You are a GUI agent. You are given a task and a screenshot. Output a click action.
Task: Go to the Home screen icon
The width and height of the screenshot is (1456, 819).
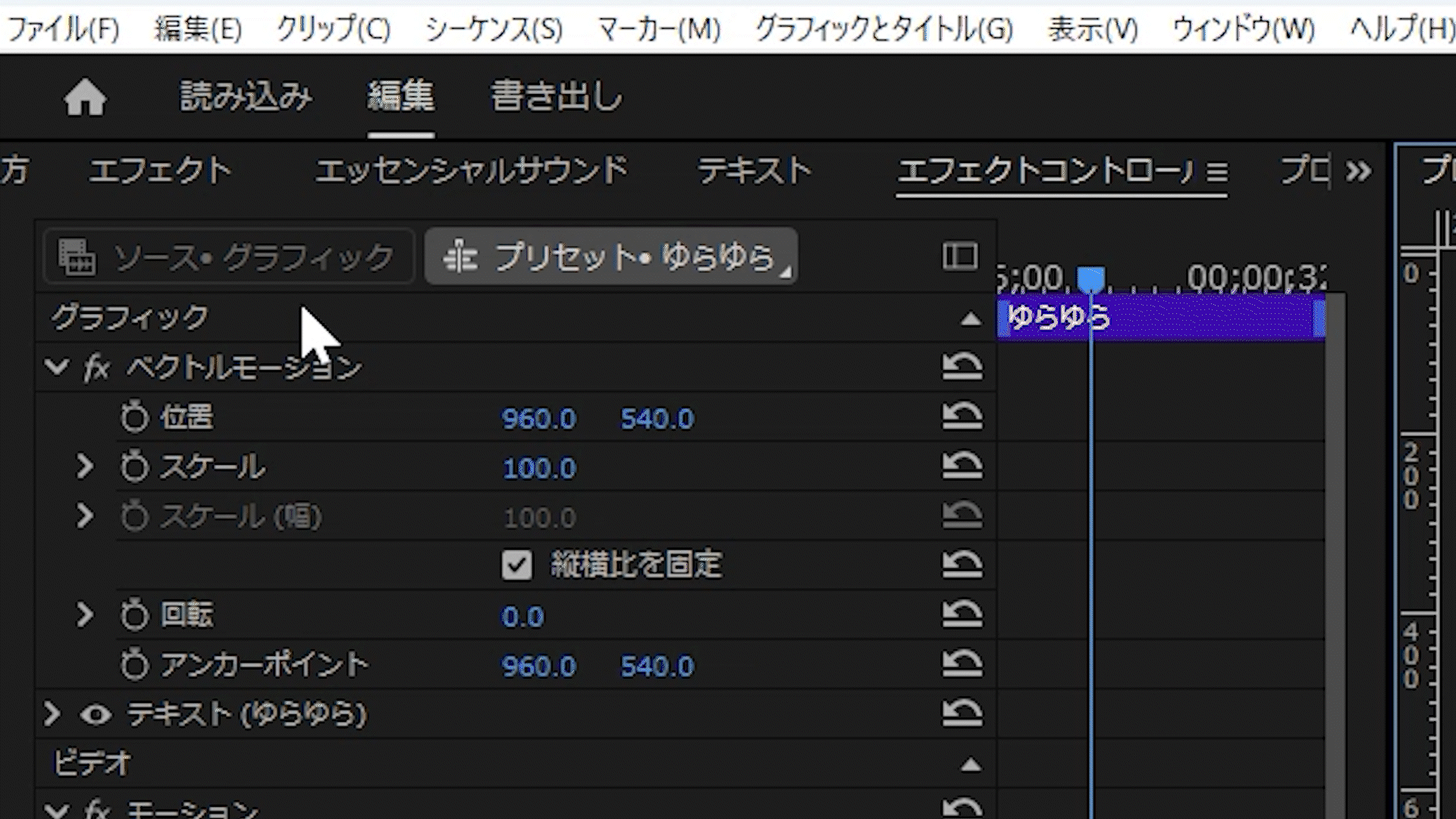[x=85, y=98]
